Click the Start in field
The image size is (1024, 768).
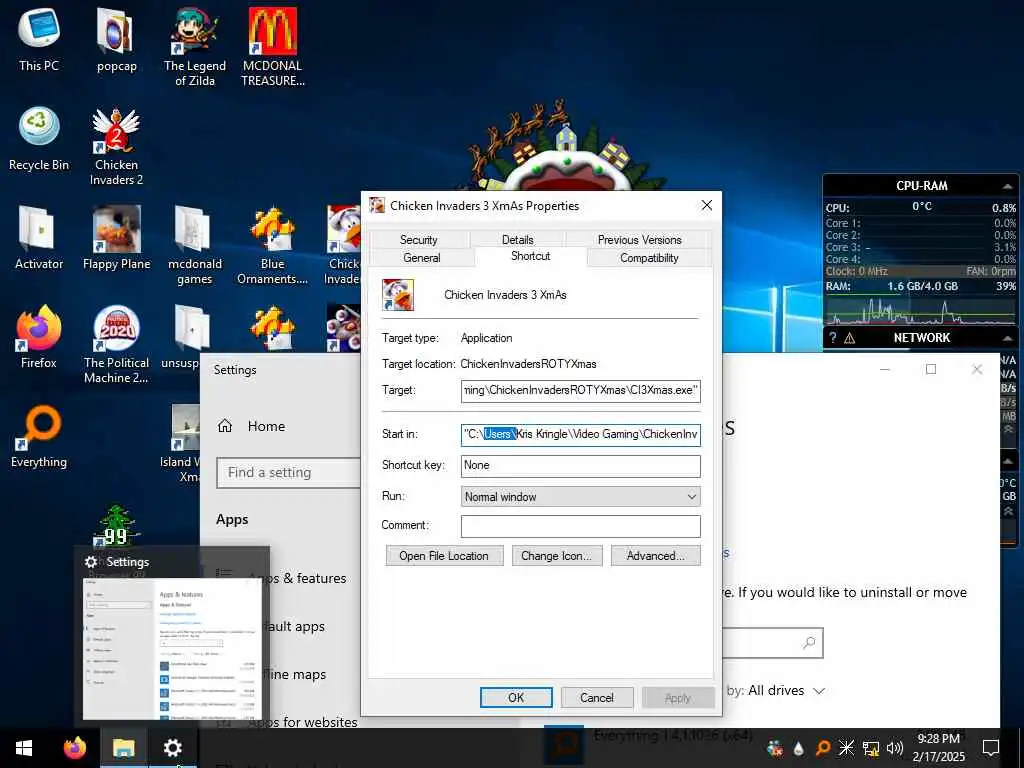coord(581,434)
